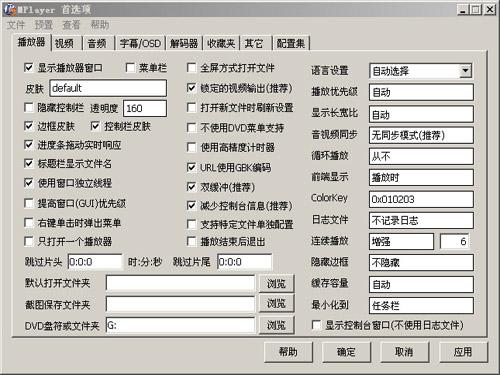The width and height of the screenshot is (500, 375).
Task: Uncheck 控制栏皮肤 checkbox
Action: click(x=95, y=126)
